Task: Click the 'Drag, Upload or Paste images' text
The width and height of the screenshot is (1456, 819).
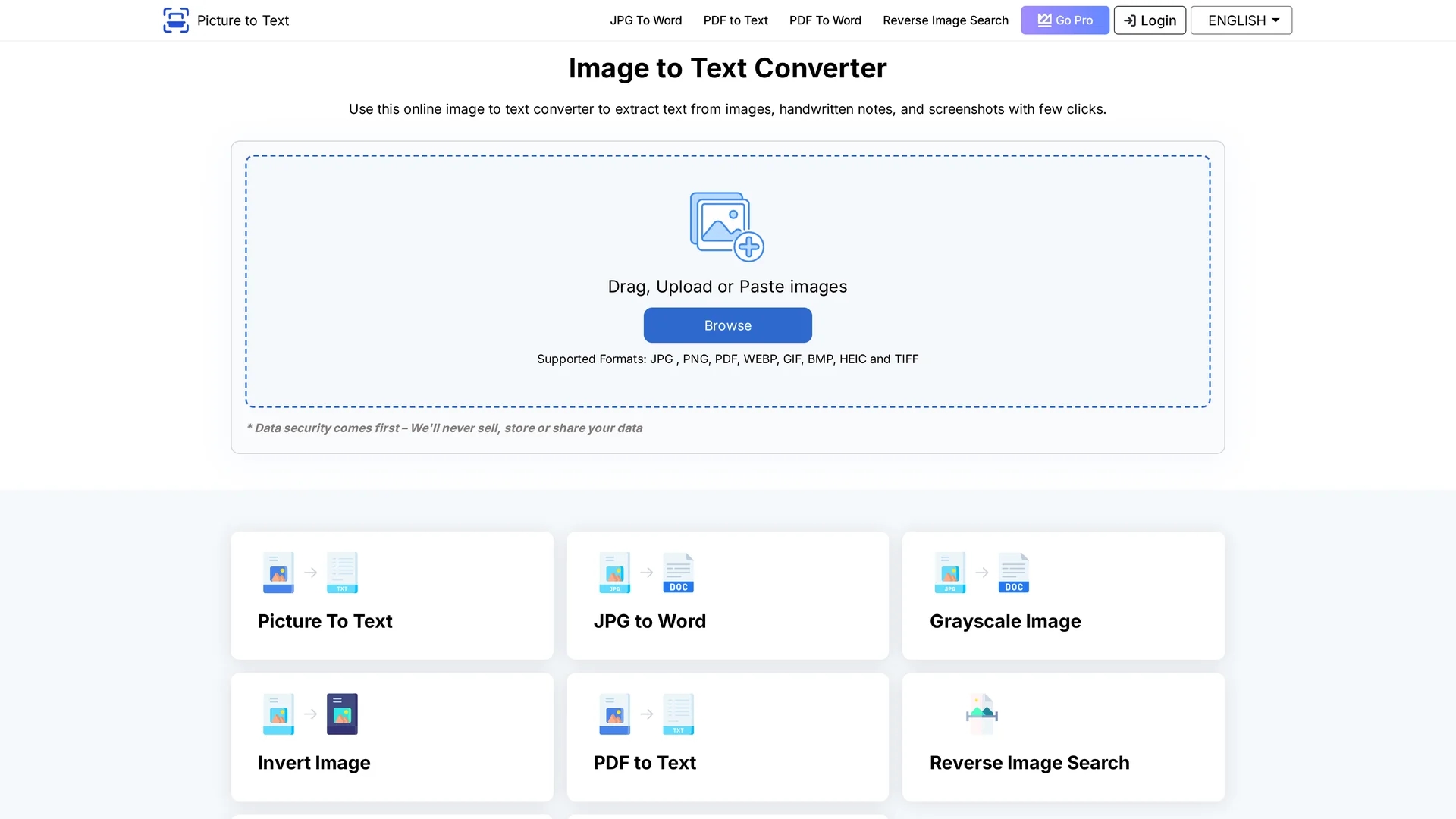Action: (x=728, y=287)
